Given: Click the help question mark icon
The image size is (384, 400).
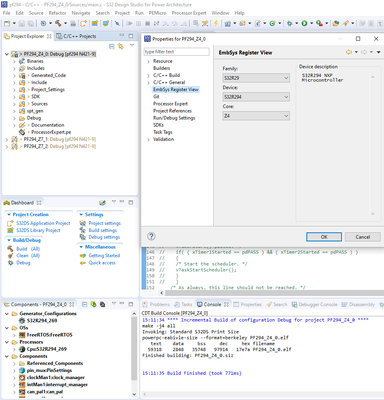Looking at the screenshot, I should click(x=151, y=236).
